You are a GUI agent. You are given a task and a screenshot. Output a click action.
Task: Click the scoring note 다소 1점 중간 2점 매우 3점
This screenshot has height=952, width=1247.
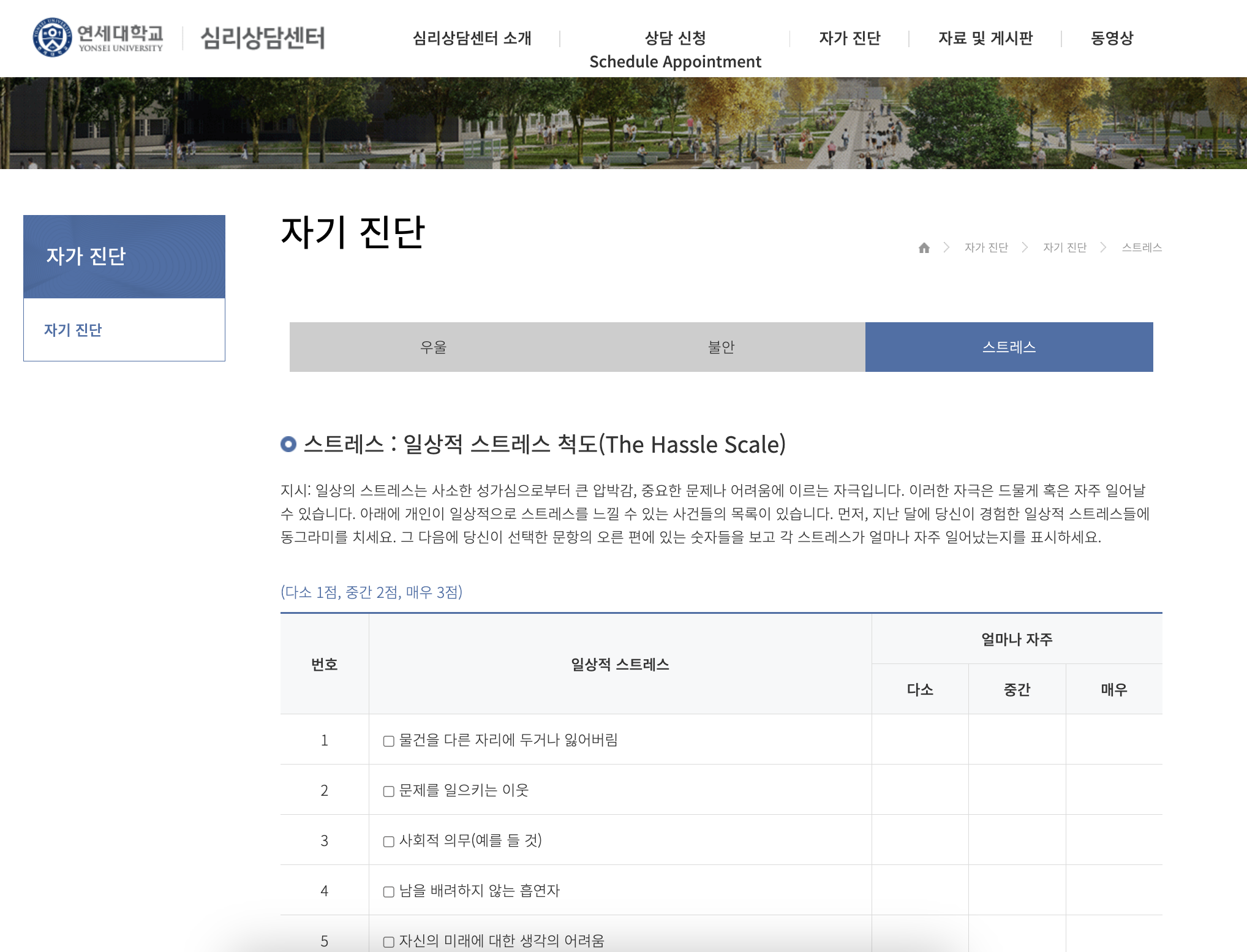(372, 592)
